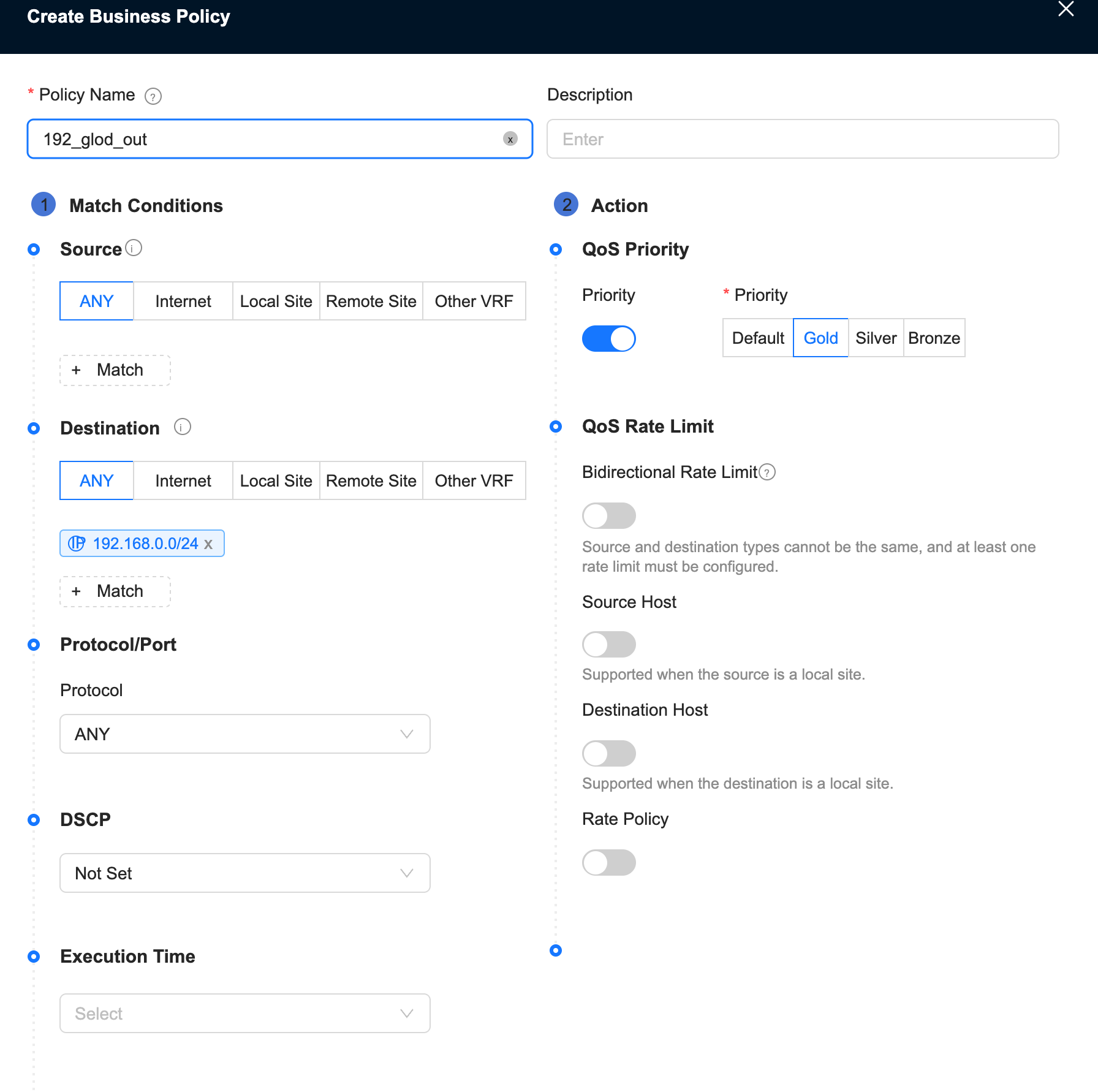Screen dimensions: 1098x1092
Task: Click the Match Conditions step 1 badge
Action: [x=44, y=205]
